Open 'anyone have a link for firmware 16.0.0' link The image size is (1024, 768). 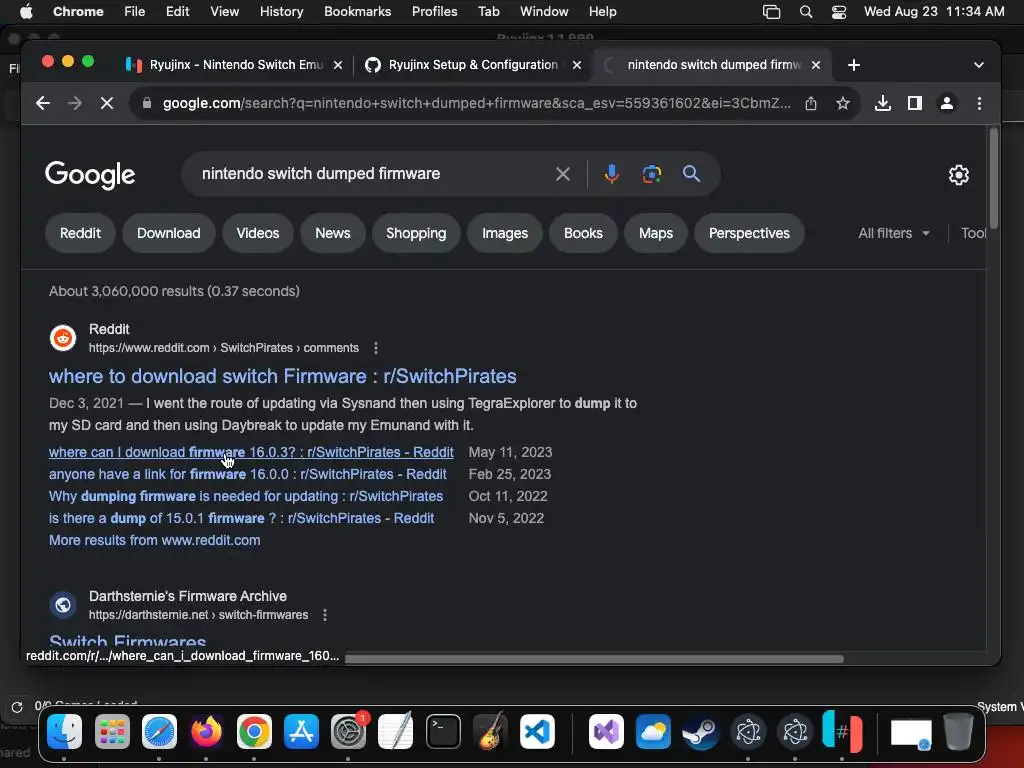pyautogui.click(x=248, y=474)
